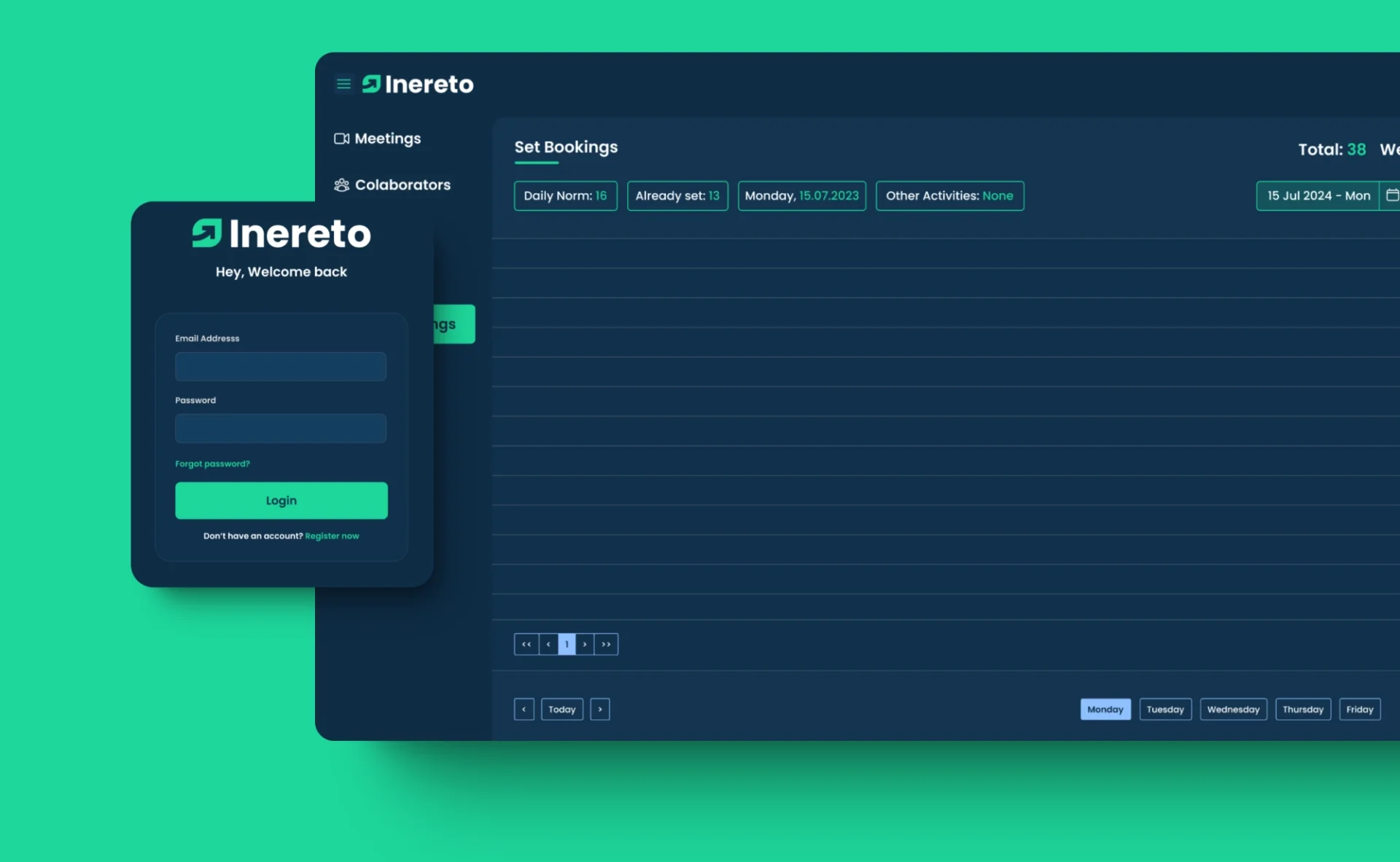Click the calendar date picker icon
This screenshot has width=1400, height=862.
[x=1393, y=195]
